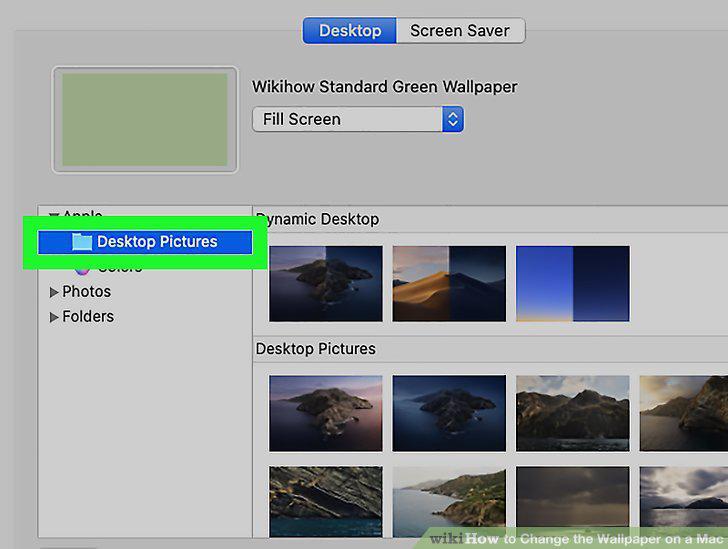The width and height of the screenshot is (728, 549).
Task: Expand the Folders disclosure triangle
Action: (54, 317)
